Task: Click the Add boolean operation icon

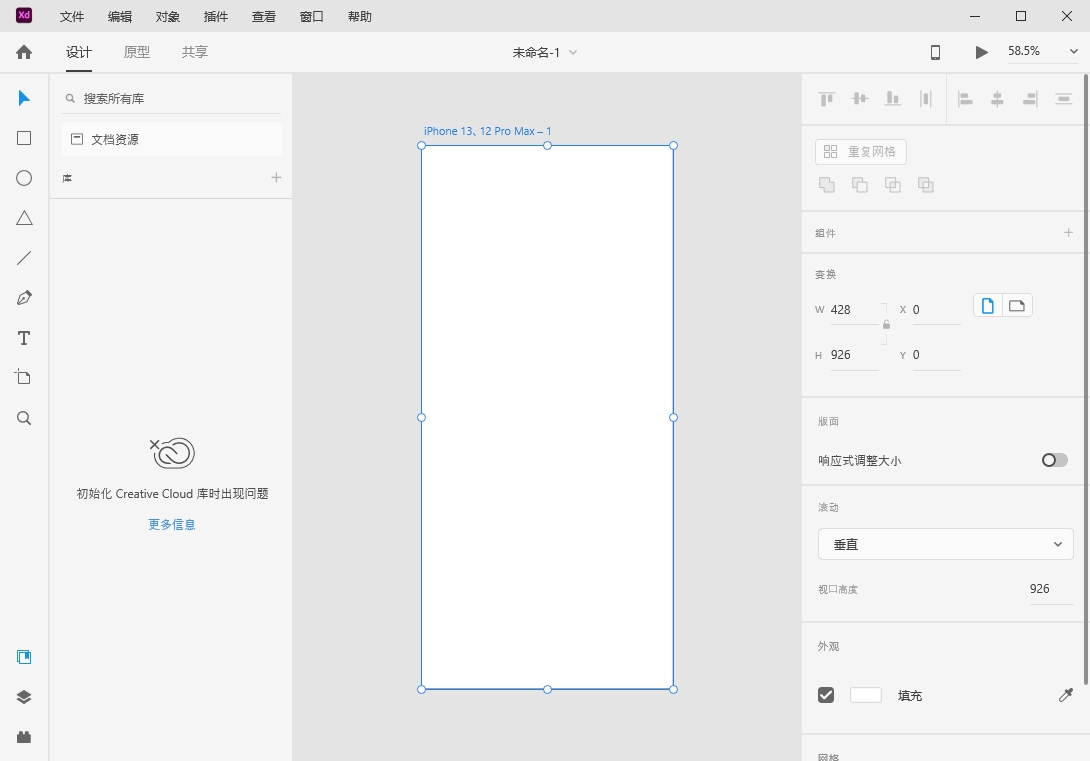Action: coord(827,184)
